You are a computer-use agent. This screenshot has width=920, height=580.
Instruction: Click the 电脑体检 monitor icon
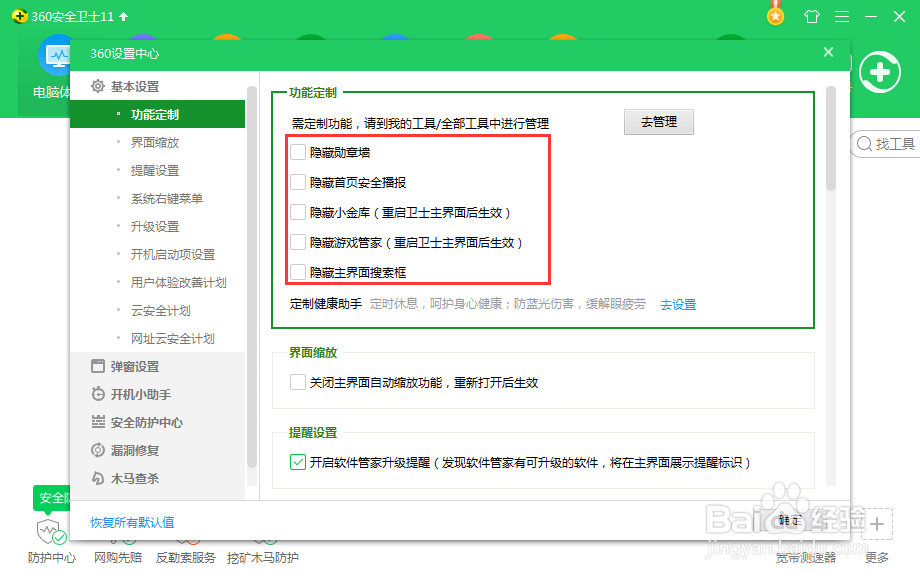(x=57, y=56)
